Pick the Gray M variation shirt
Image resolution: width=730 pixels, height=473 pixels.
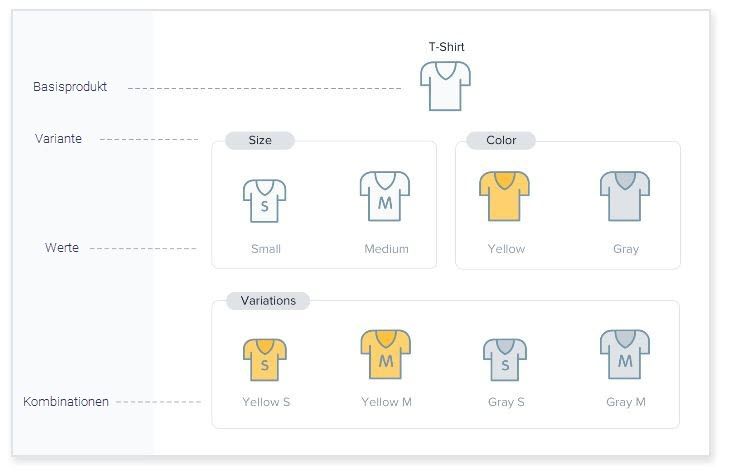click(625, 355)
